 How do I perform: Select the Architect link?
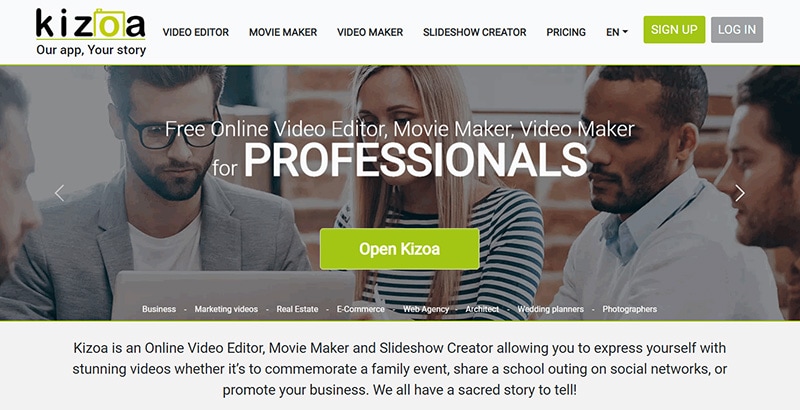coord(482,309)
